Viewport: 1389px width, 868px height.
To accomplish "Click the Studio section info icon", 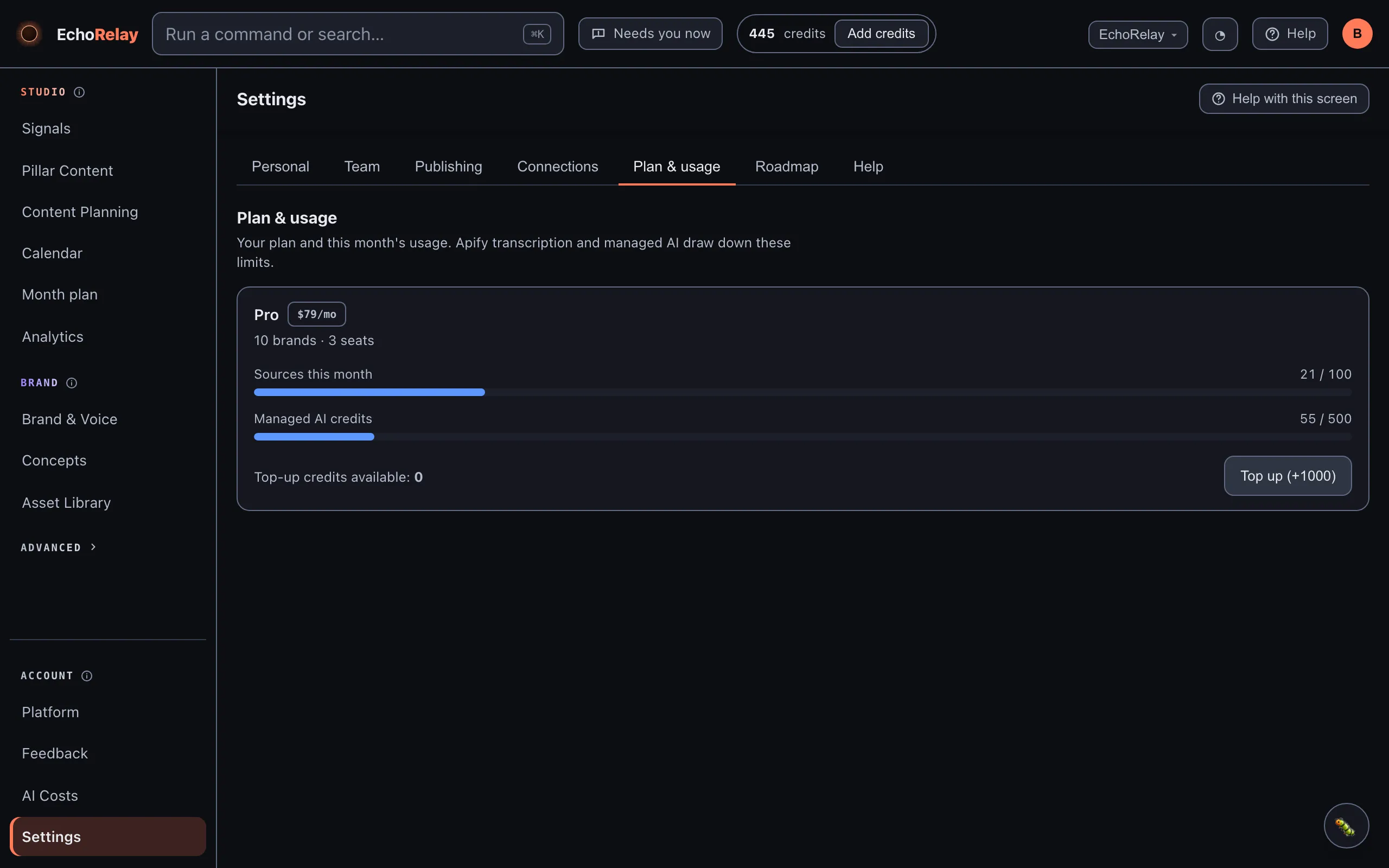I will pos(79,92).
